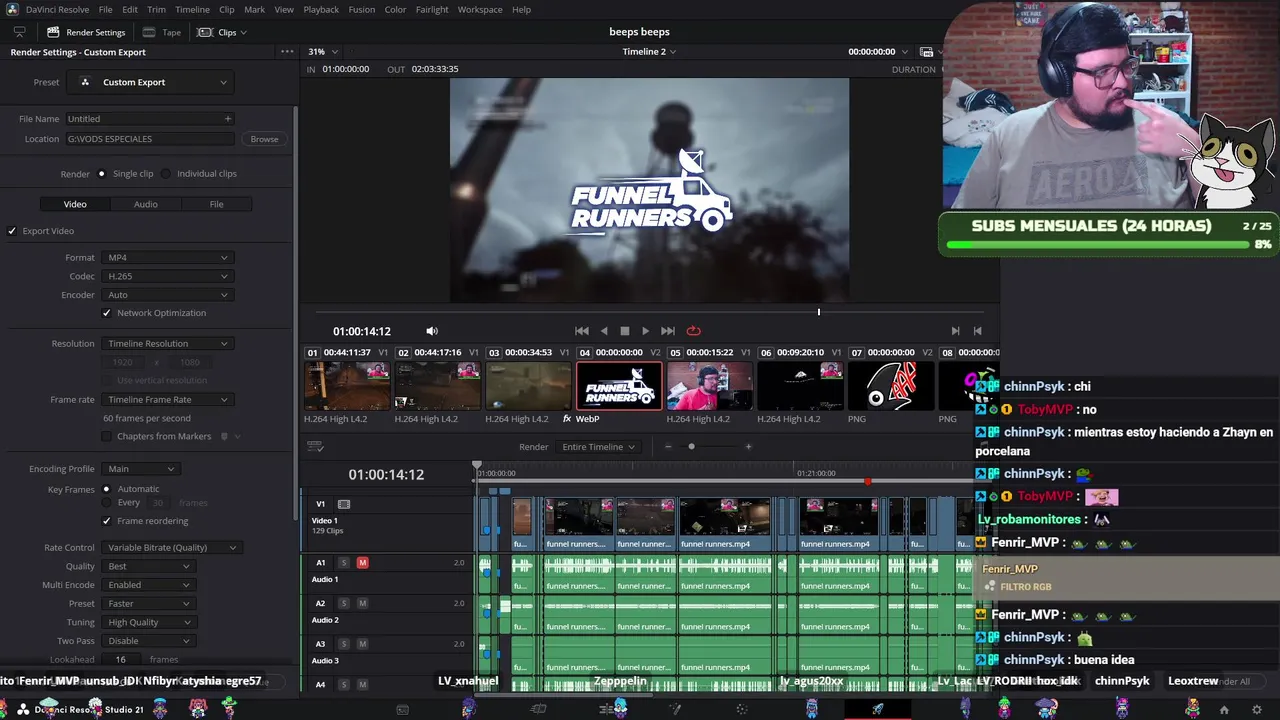Click the volume speaker icon
Image resolution: width=1280 pixels, height=720 pixels.
coord(432,331)
